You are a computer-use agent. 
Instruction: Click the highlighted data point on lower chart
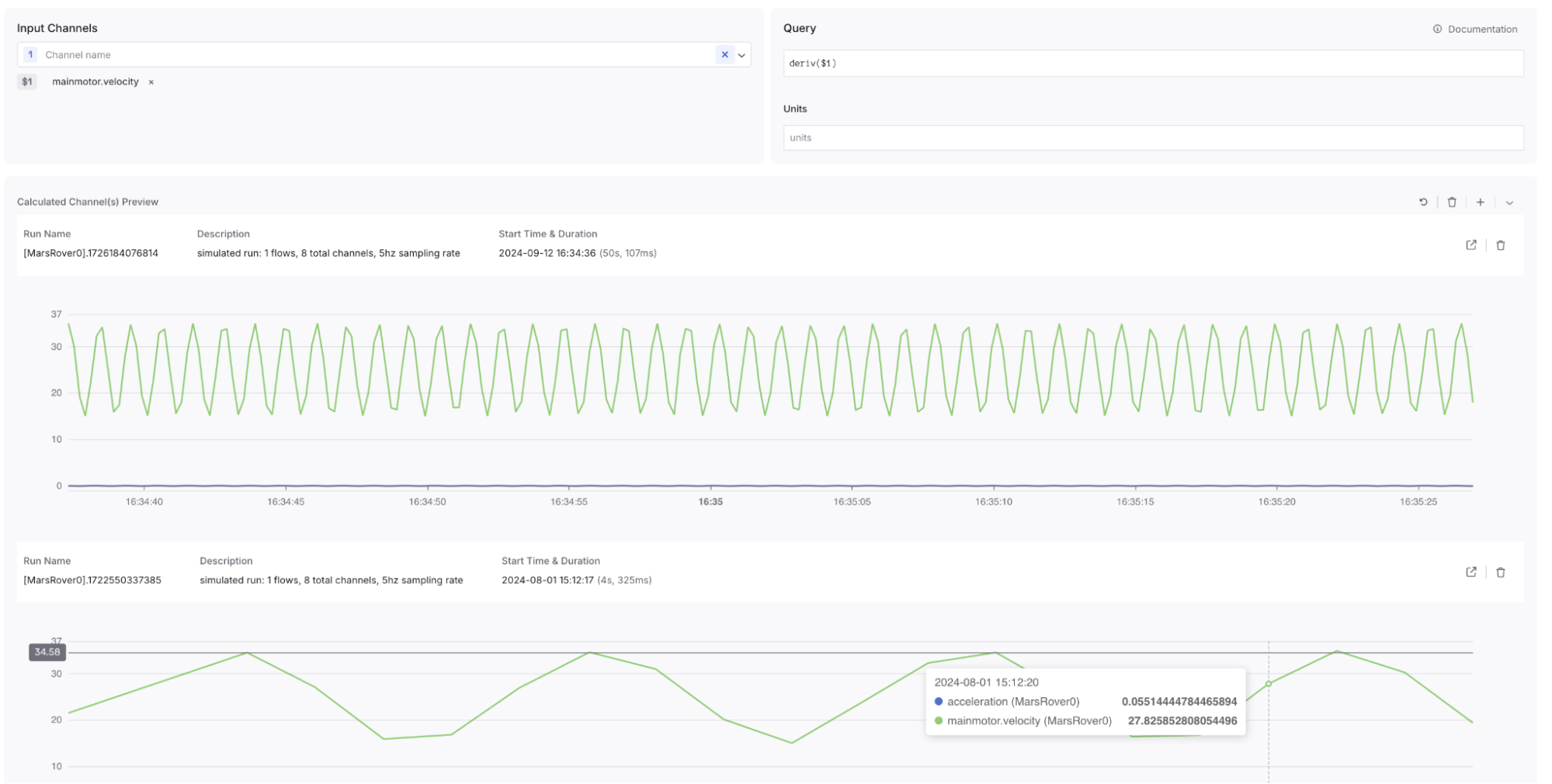[1269, 684]
